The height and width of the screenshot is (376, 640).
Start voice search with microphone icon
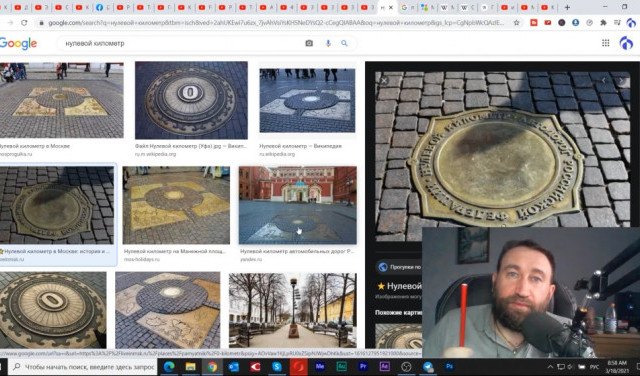pyautogui.click(x=328, y=43)
